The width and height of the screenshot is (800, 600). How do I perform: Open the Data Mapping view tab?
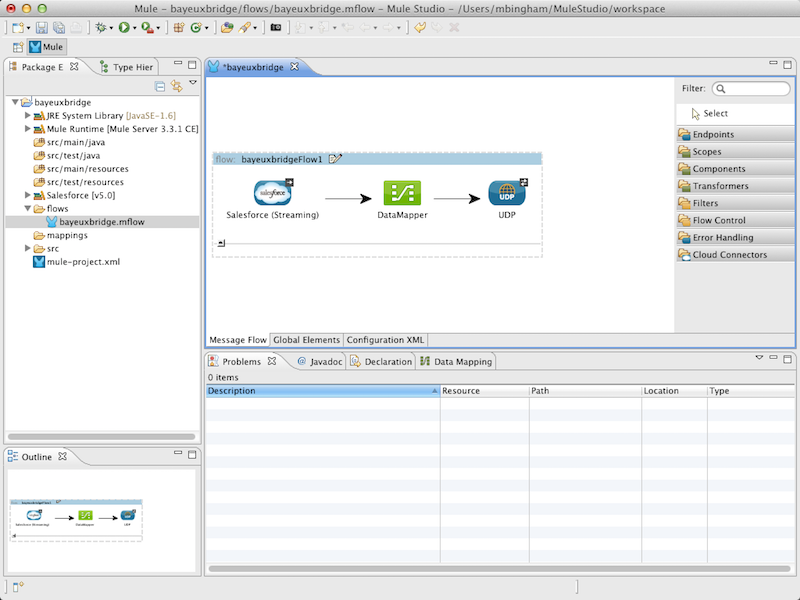[457, 361]
